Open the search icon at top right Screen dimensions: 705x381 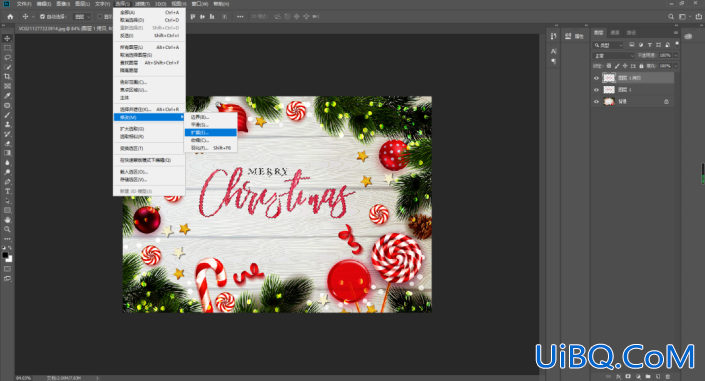(x=671, y=17)
